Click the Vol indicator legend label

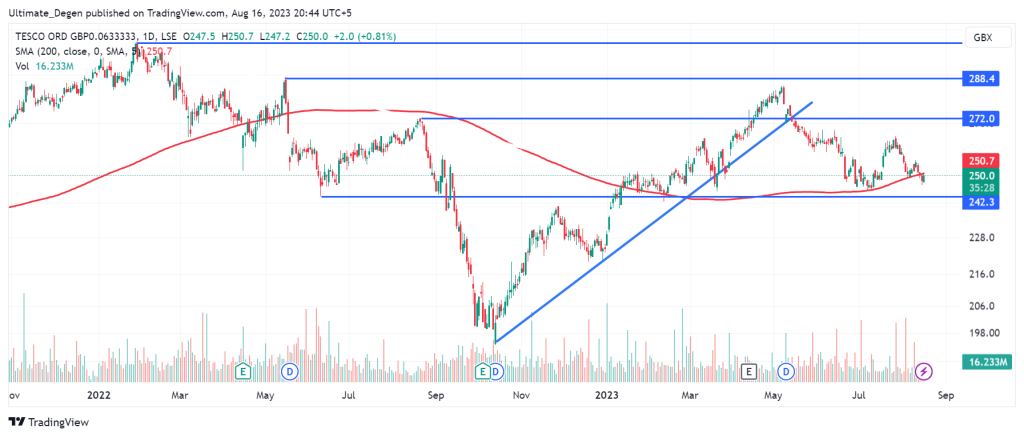pyautogui.click(x=22, y=65)
